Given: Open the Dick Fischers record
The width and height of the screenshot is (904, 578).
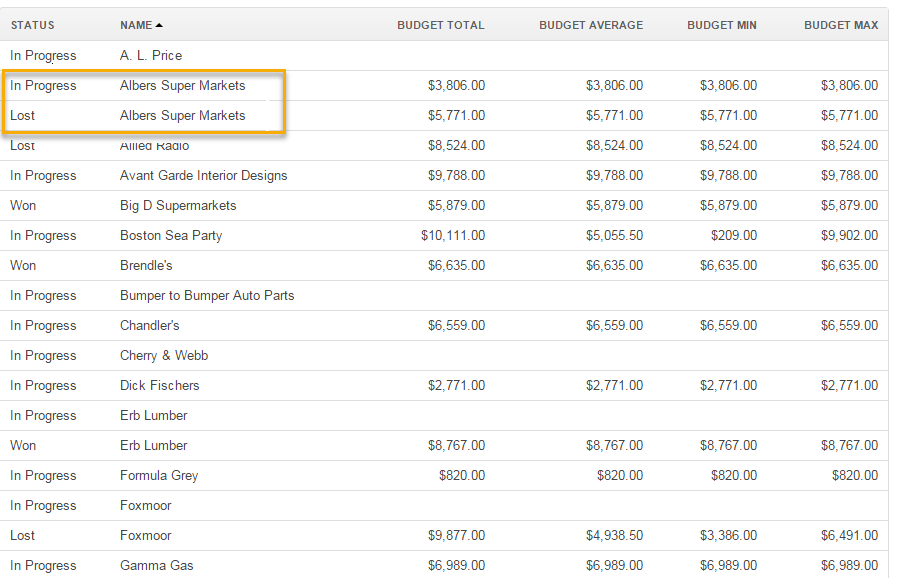Looking at the screenshot, I should (160, 385).
